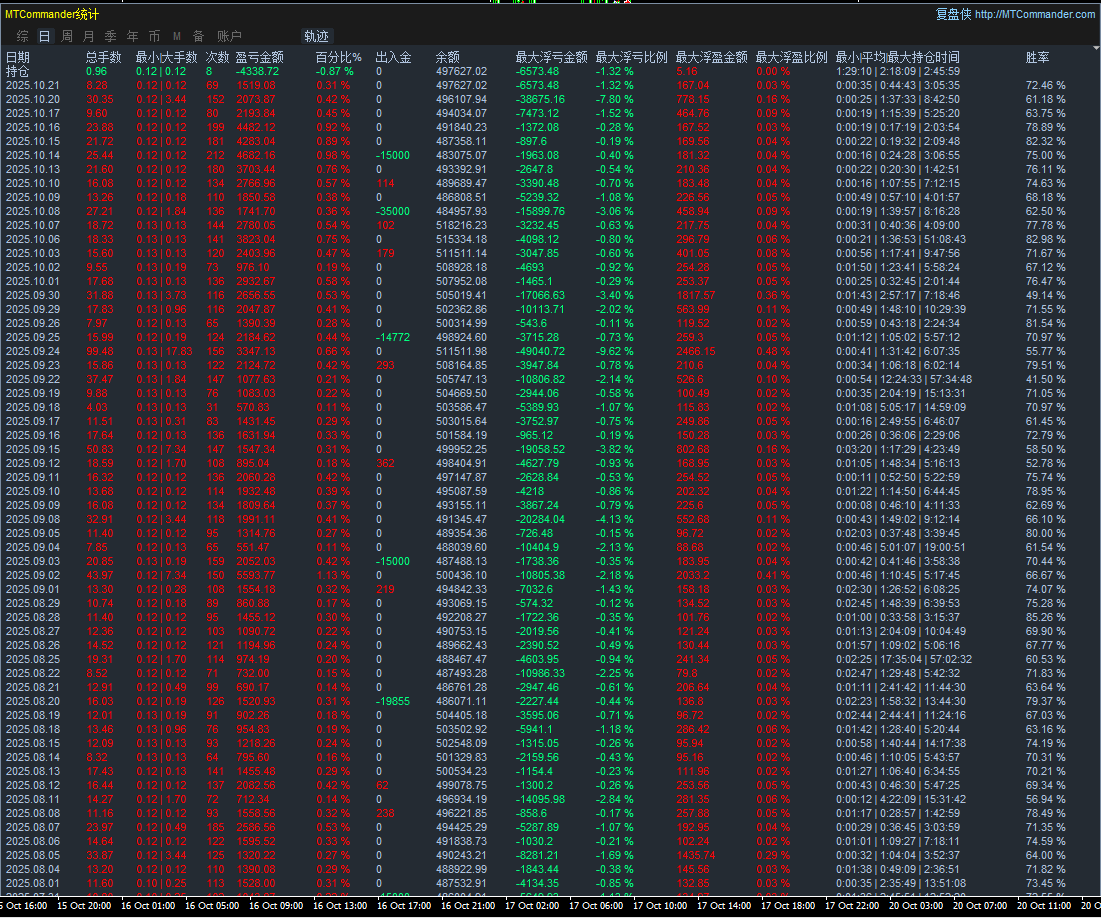Click the 最大浮亏比例 column header
Screen dimensions: 1101x919
coord(631,58)
